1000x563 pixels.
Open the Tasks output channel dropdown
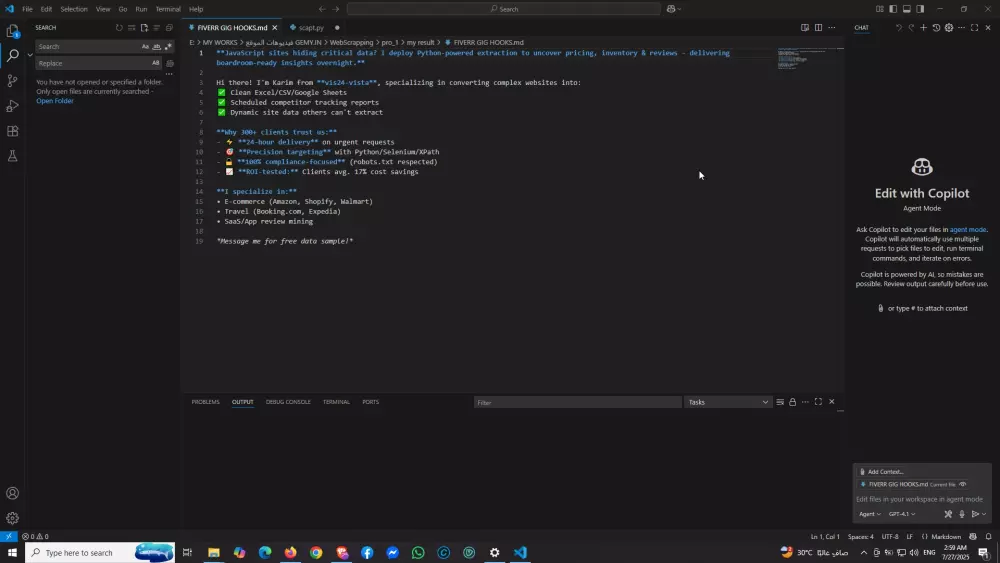click(728, 402)
